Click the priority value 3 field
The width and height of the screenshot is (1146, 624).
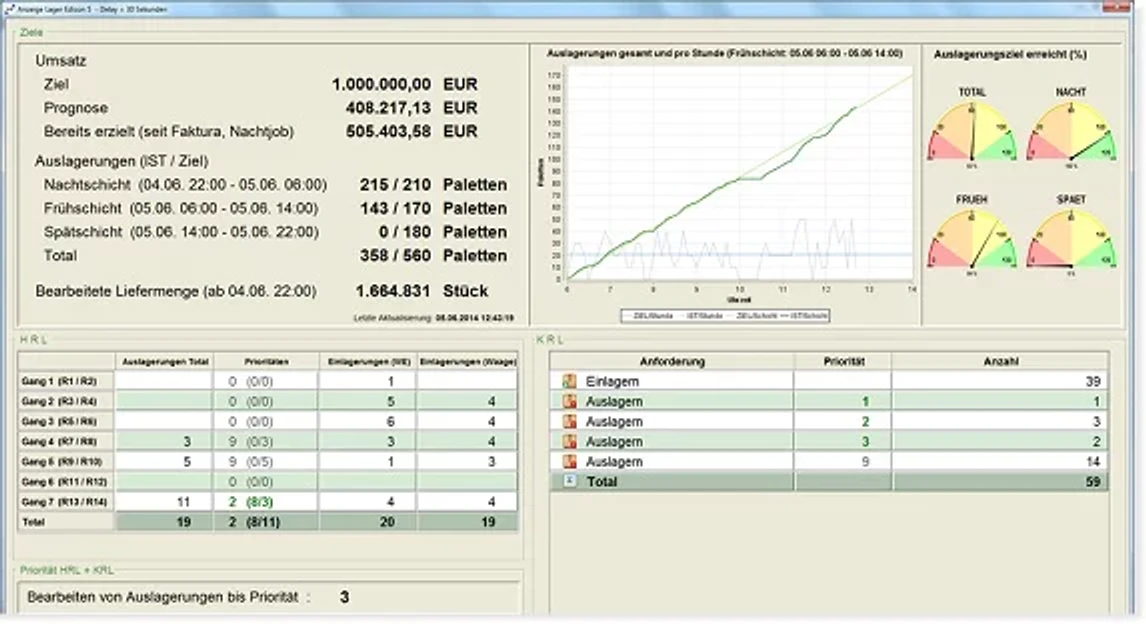pos(344,597)
